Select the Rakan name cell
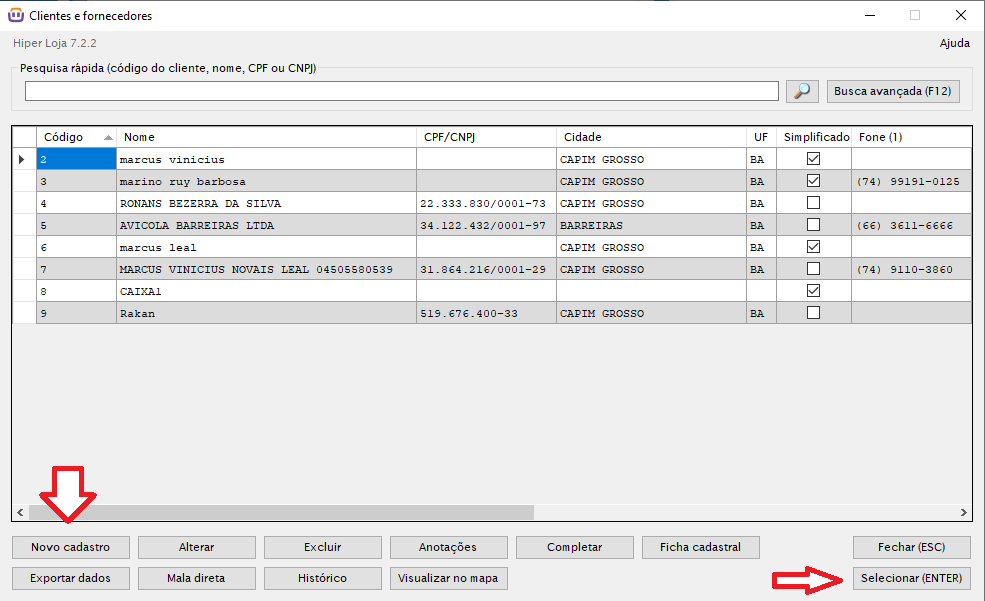 [266, 313]
